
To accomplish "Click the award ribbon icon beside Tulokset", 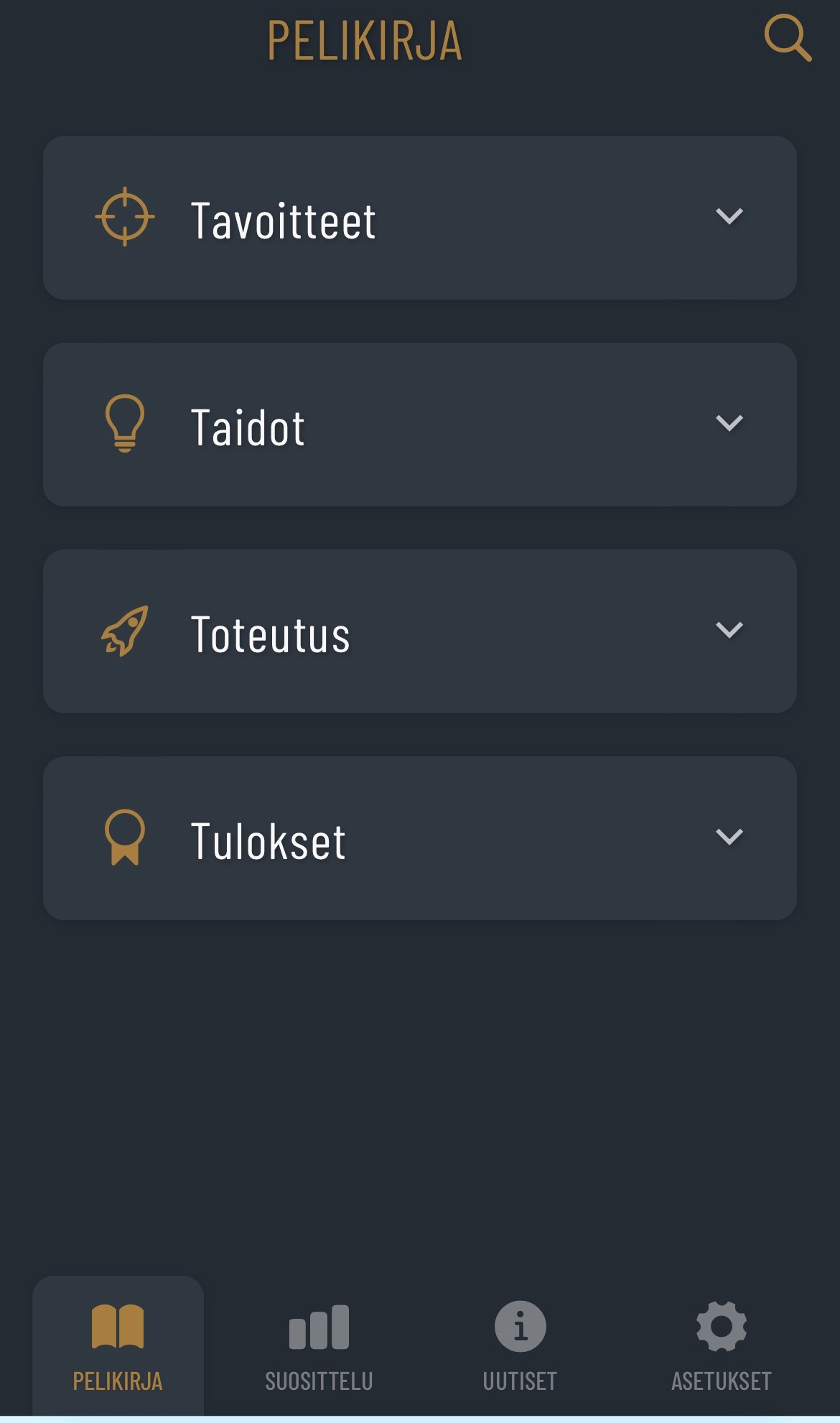I will (125, 837).
